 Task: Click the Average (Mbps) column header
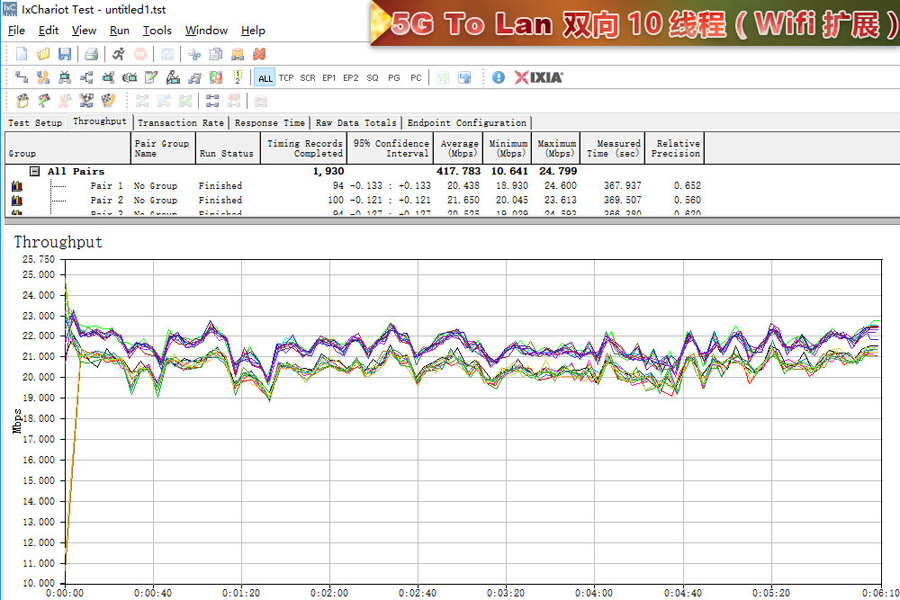point(460,148)
